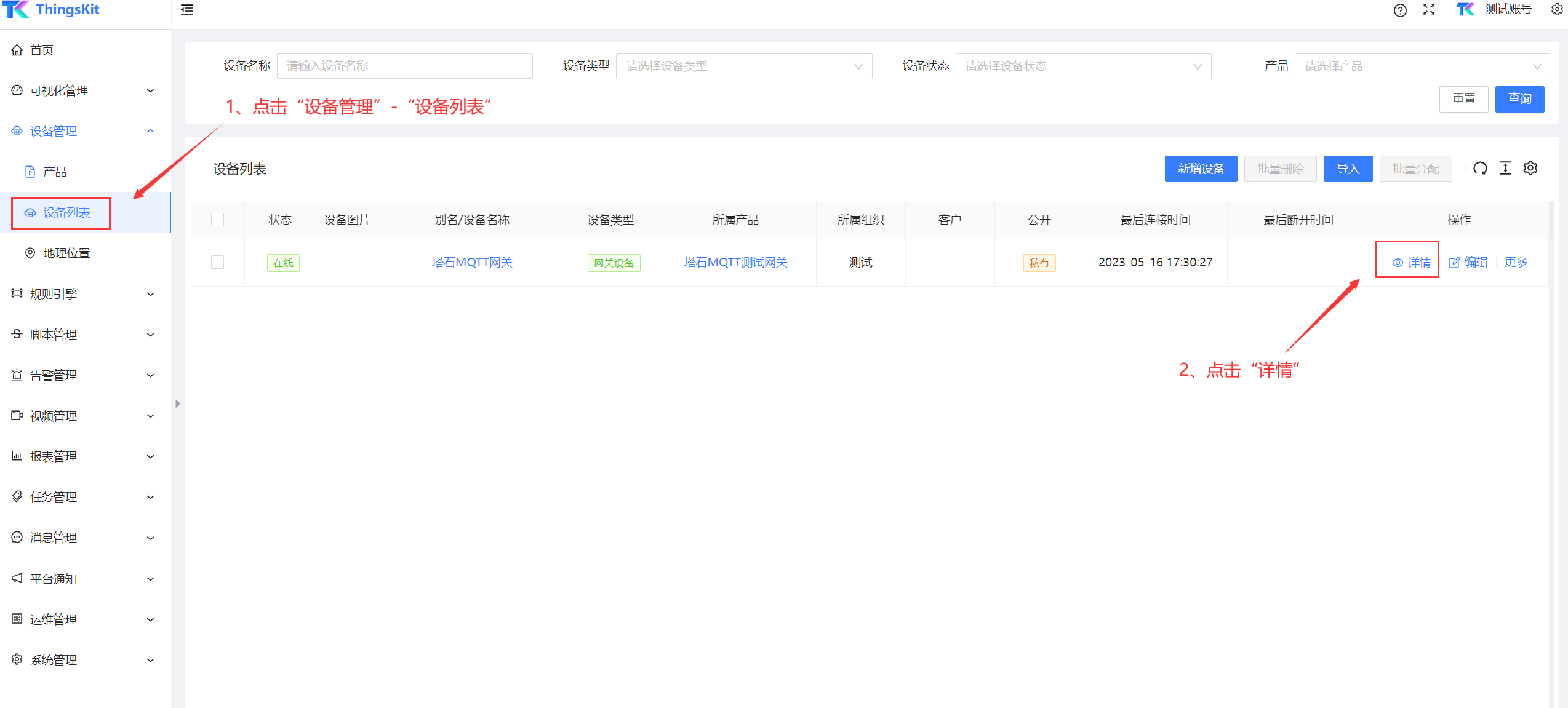Open table density adjustment icon

(1505, 169)
